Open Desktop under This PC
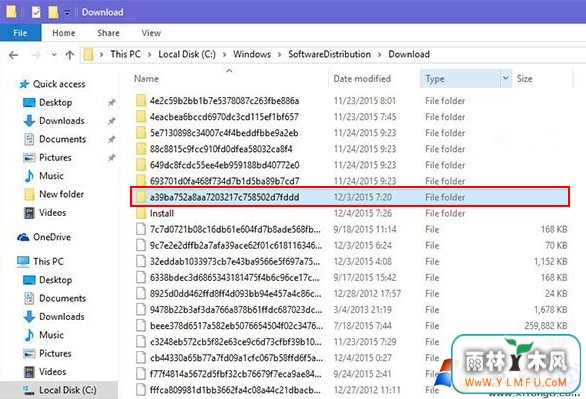The width and height of the screenshot is (586, 399). pos(55,280)
